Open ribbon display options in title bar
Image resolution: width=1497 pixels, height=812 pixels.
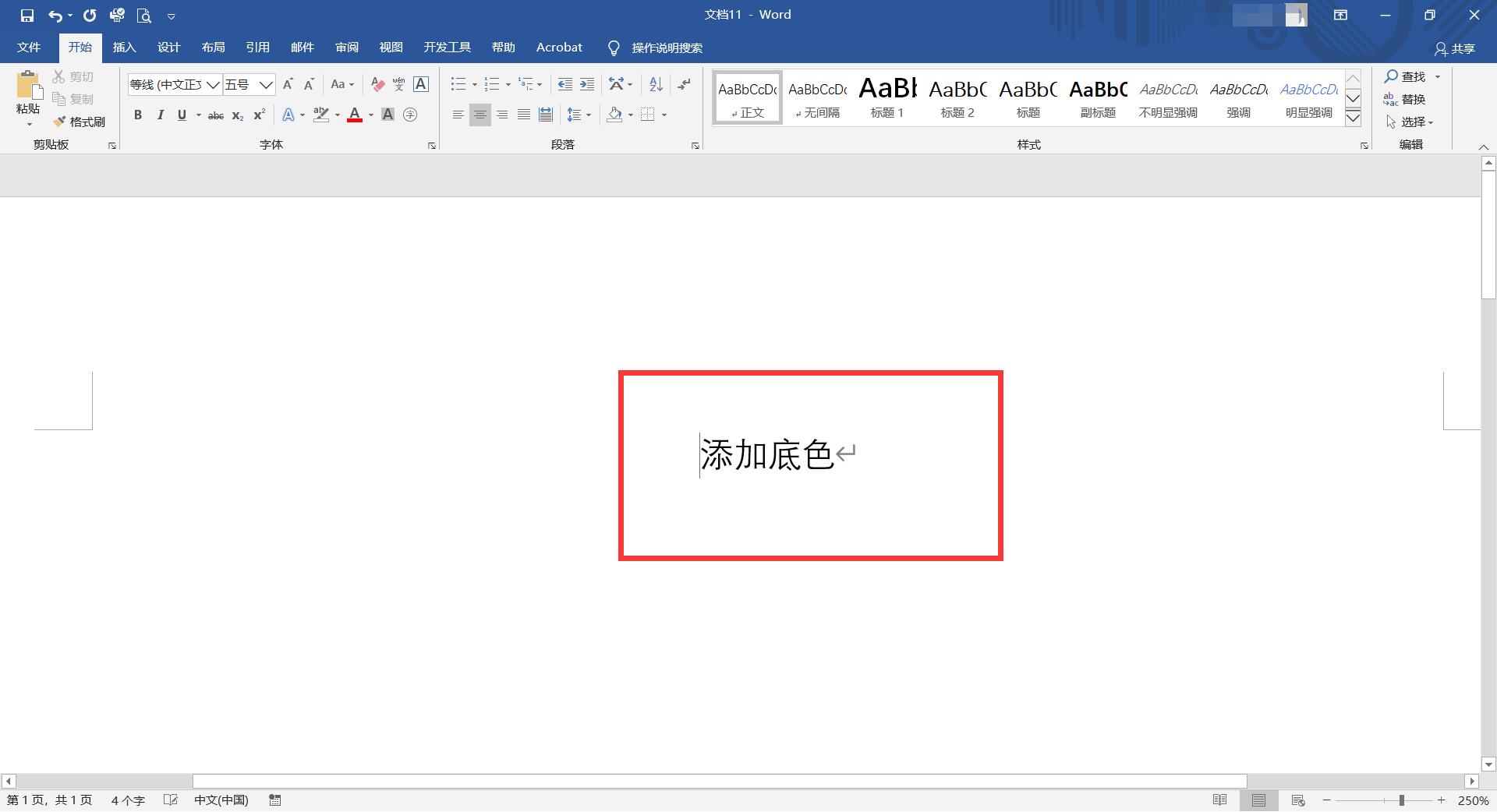coord(1341,15)
